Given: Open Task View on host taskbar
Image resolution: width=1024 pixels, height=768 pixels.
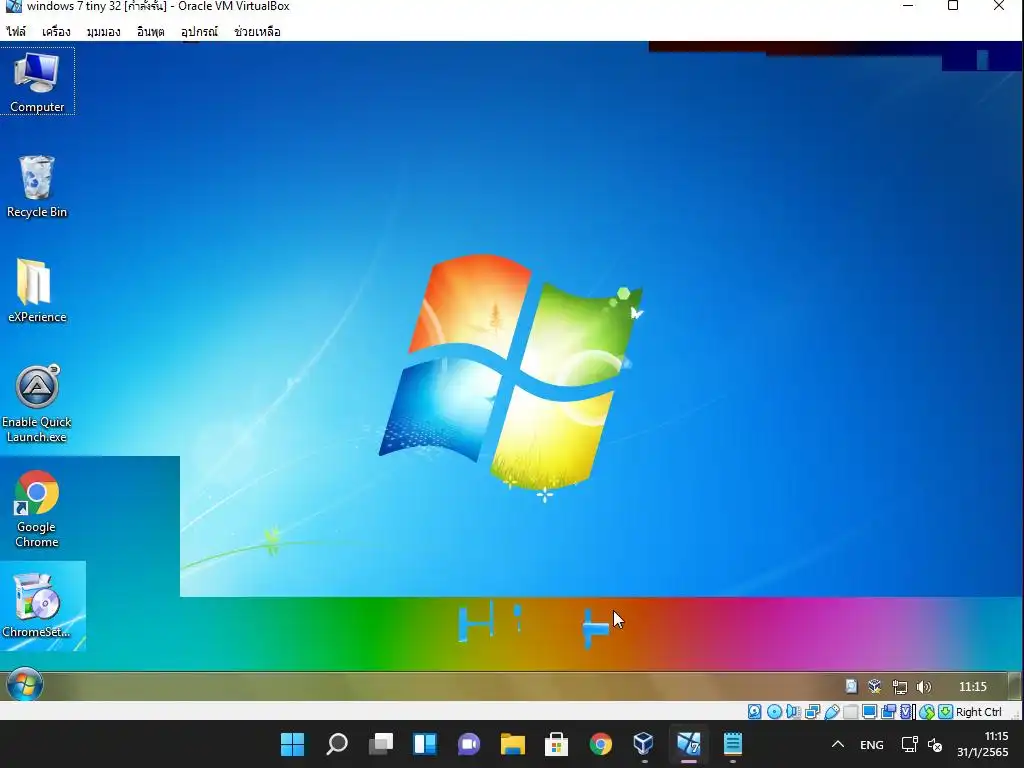Looking at the screenshot, I should pyautogui.click(x=381, y=744).
